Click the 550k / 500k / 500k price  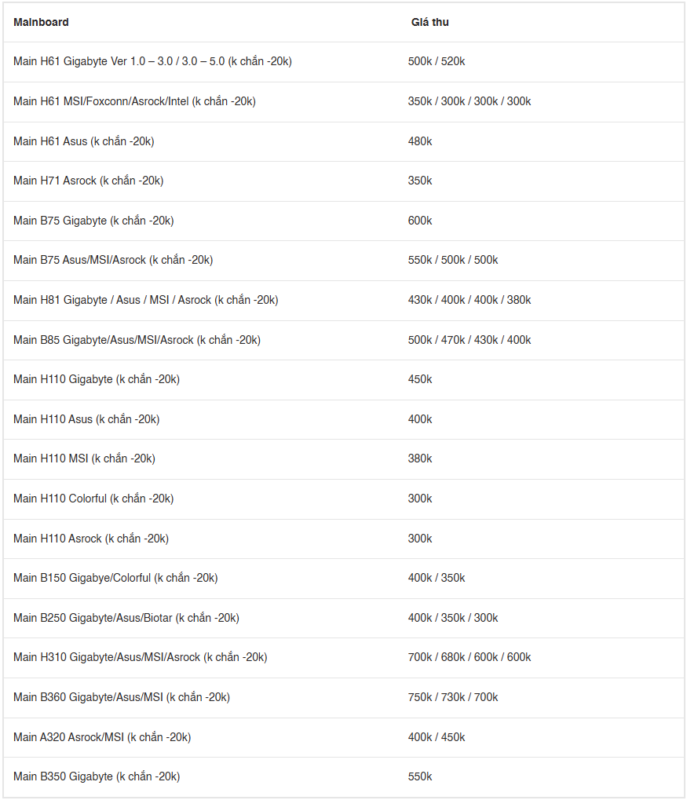[453, 260]
